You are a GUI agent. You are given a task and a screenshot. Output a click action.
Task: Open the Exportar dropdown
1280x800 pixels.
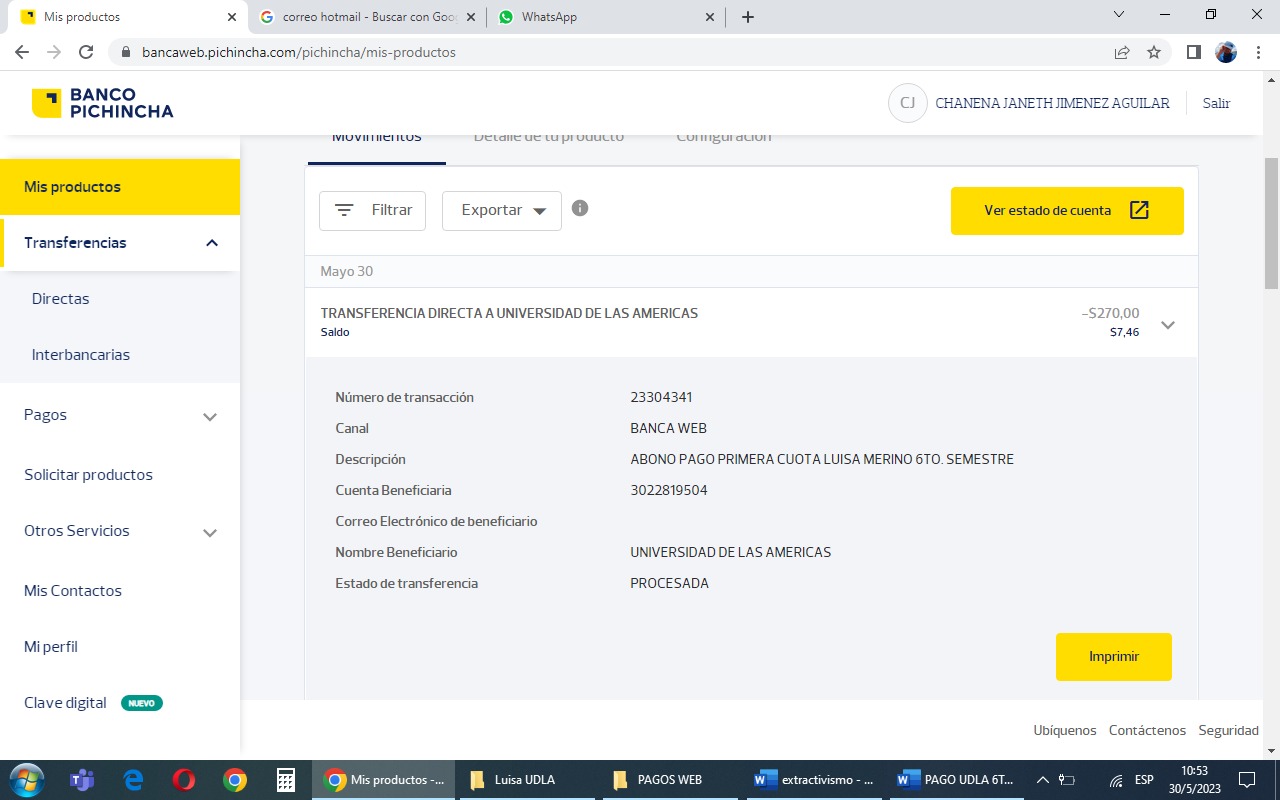(x=501, y=211)
